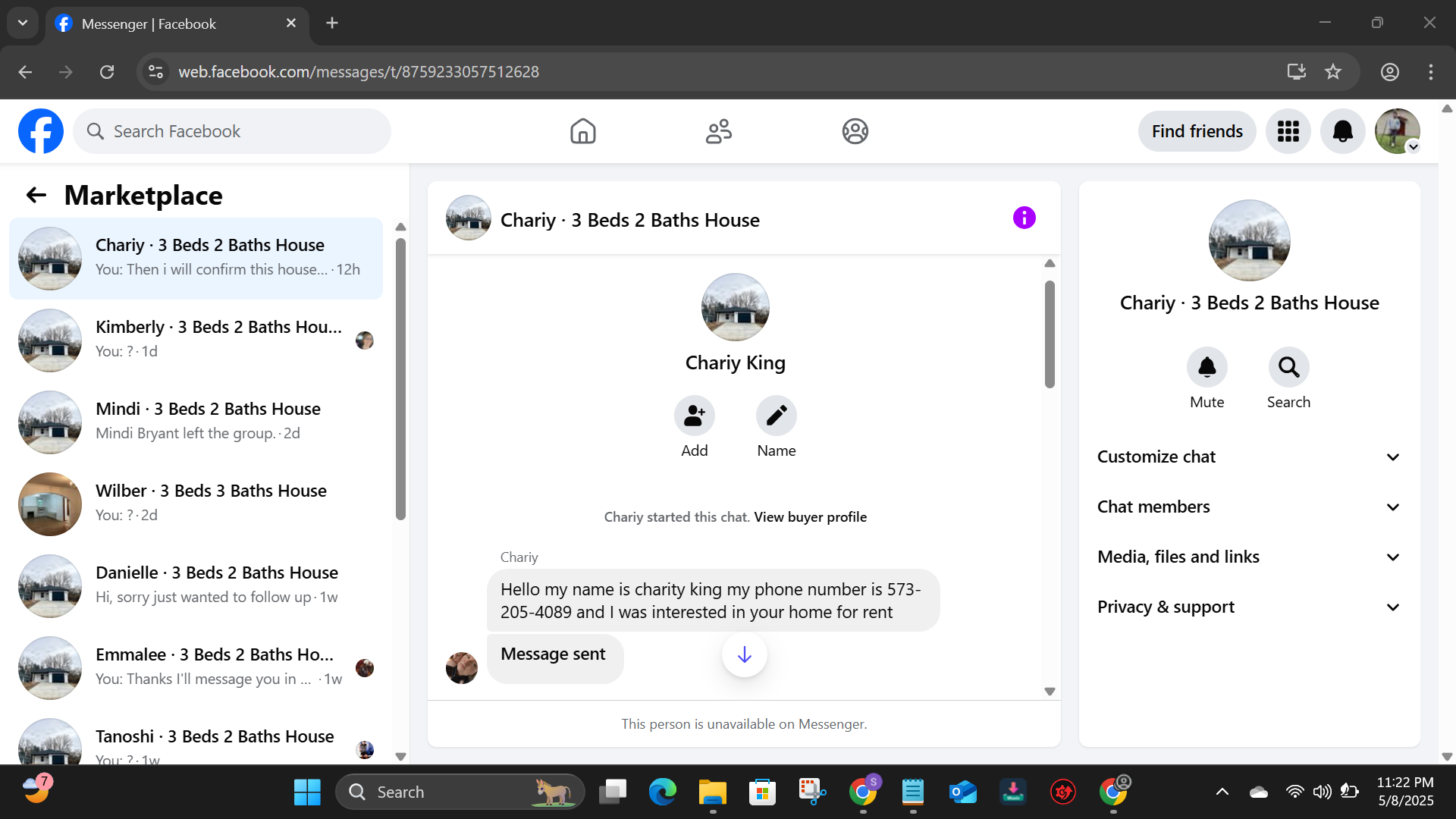Click the Find friends button
The width and height of the screenshot is (1456, 819).
tap(1197, 131)
